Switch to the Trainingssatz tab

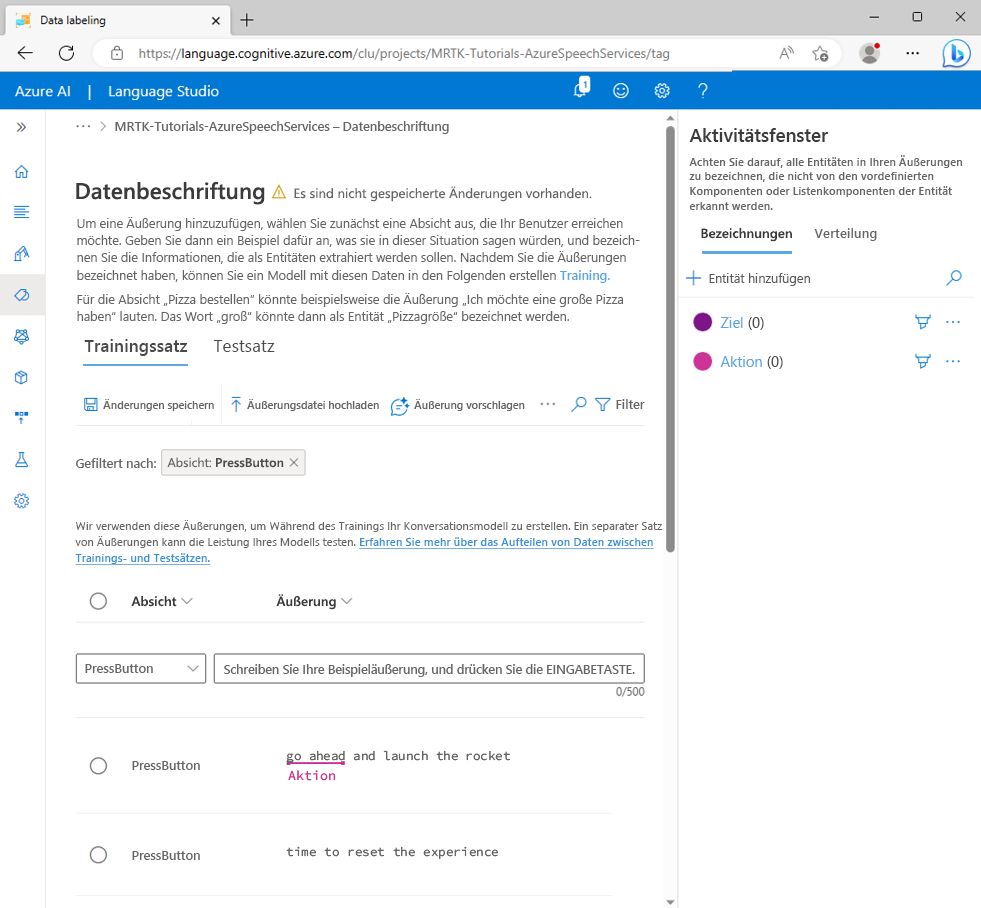136,347
